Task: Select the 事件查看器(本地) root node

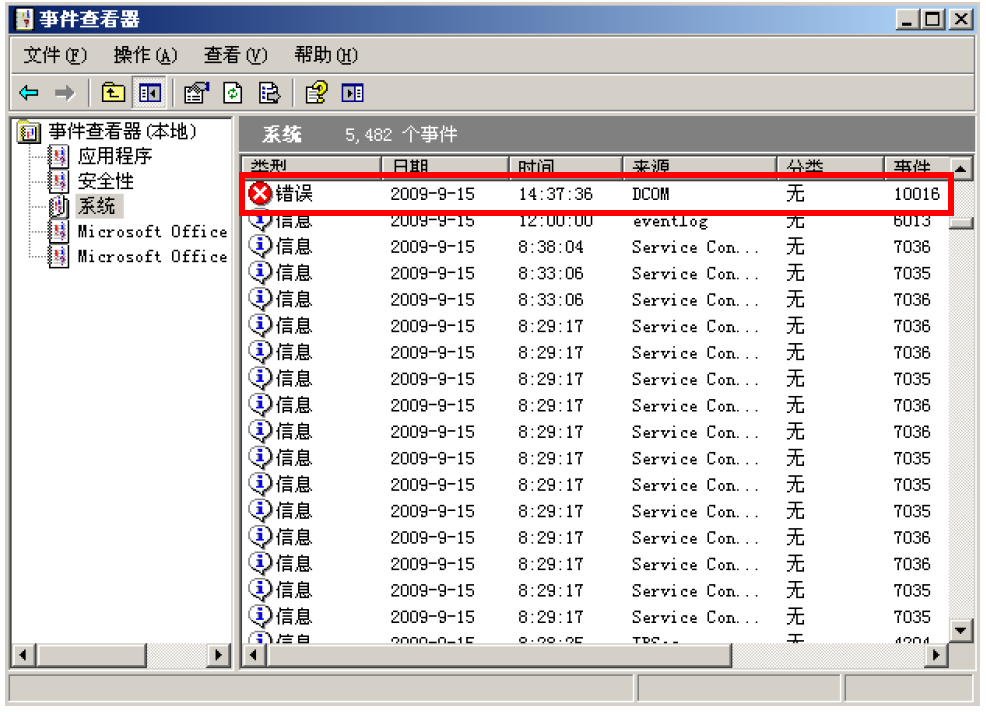Action: click(x=122, y=131)
